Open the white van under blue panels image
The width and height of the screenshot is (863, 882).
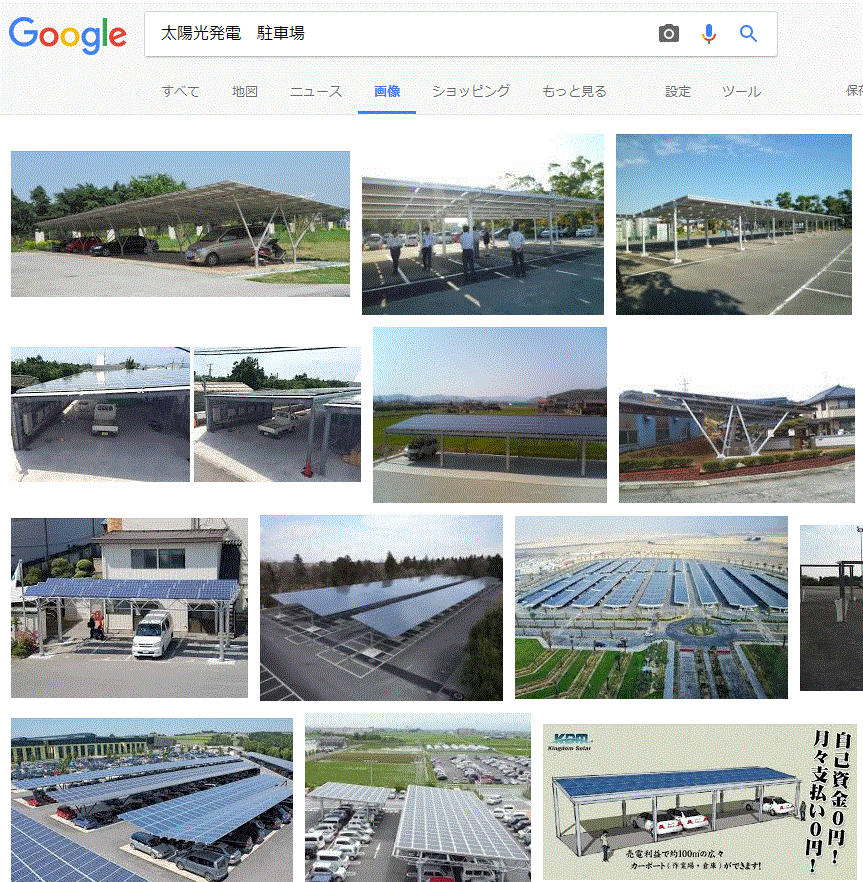point(129,608)
